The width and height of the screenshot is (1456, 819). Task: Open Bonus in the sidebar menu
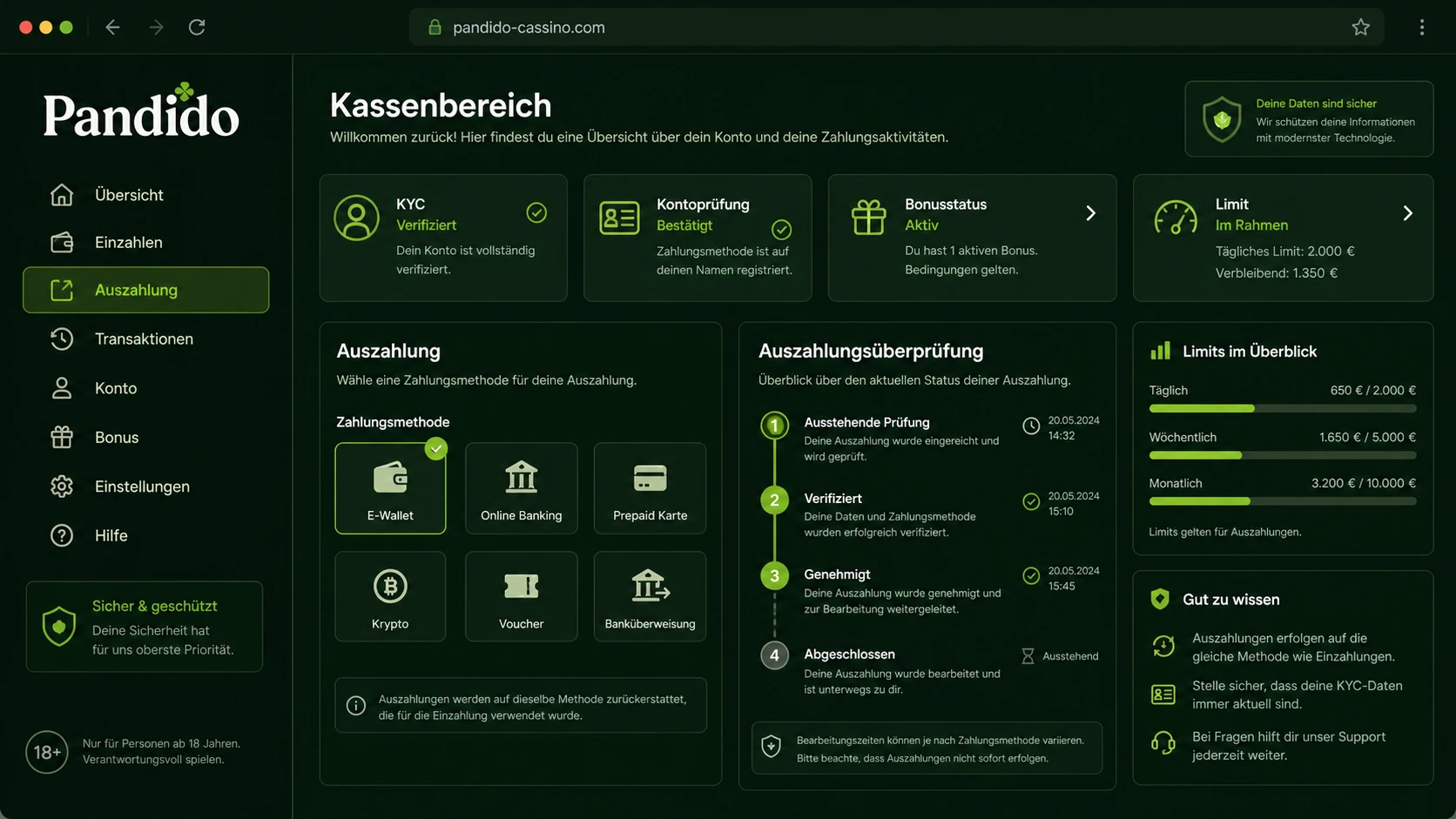pyautogui.click(x=146, y=437)
